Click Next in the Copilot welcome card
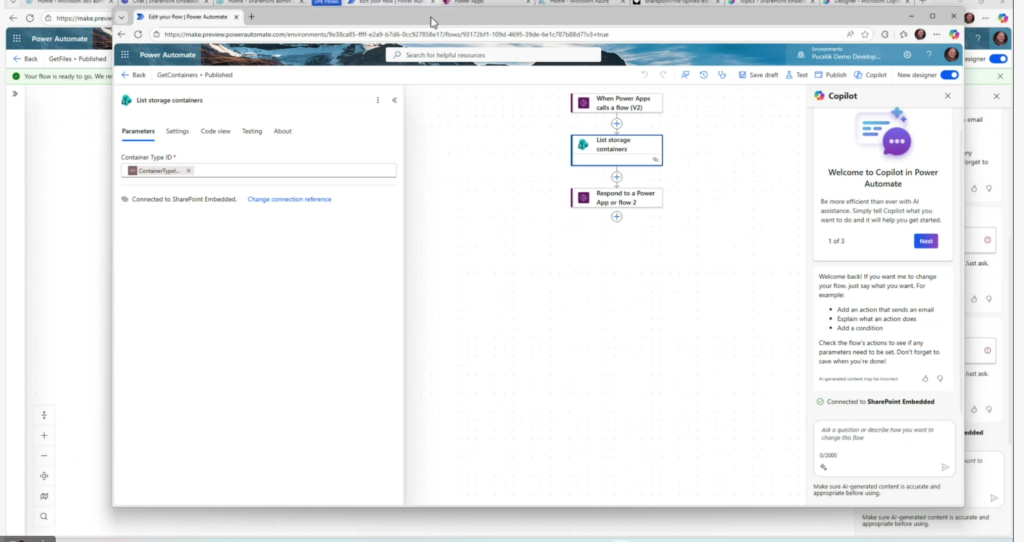Viewport: 1024px width, 542px height. 925,241
